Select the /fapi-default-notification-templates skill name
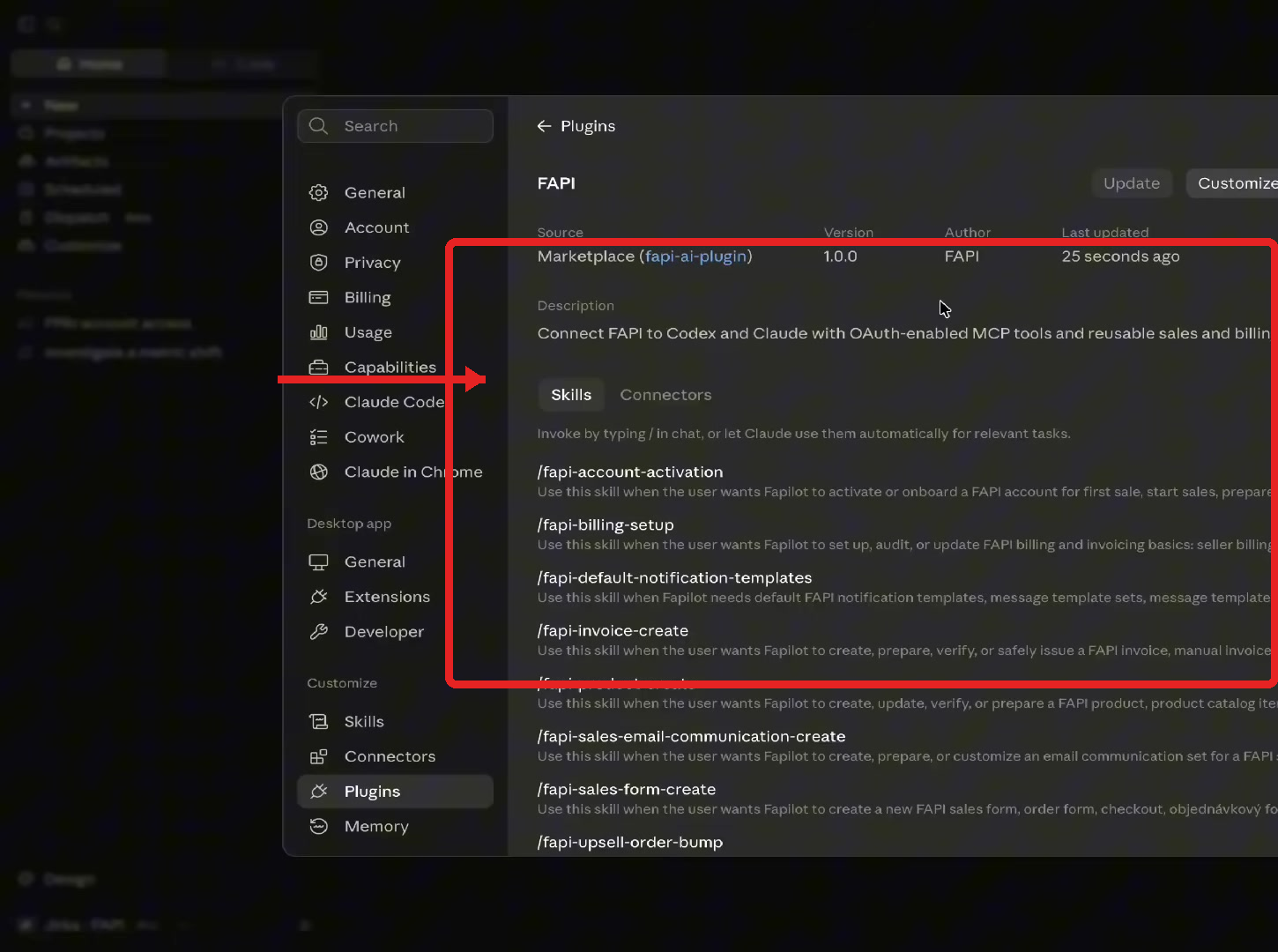This screenshot has width=1278, height=952. [x=675, y=578]
